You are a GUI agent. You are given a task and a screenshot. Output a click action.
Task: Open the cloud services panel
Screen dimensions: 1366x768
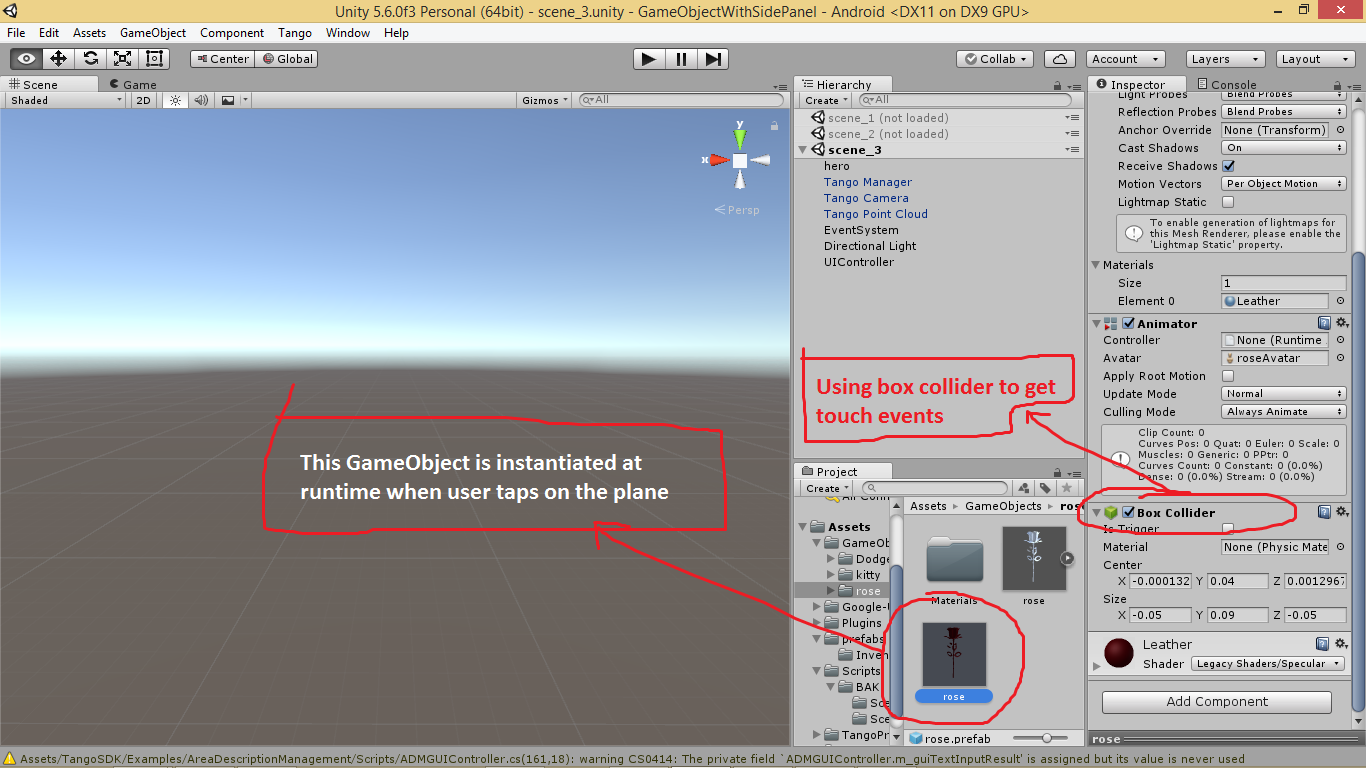coord(1060,59)
